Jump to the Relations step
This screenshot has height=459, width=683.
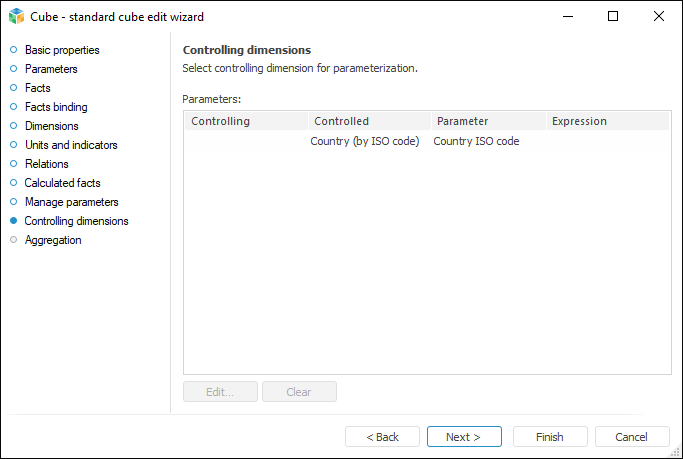46,164
